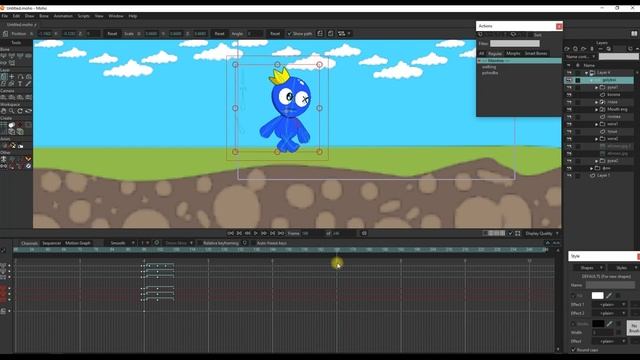640x360 pixels.
Task: Click the No Brush button
Action: (633, 327)
